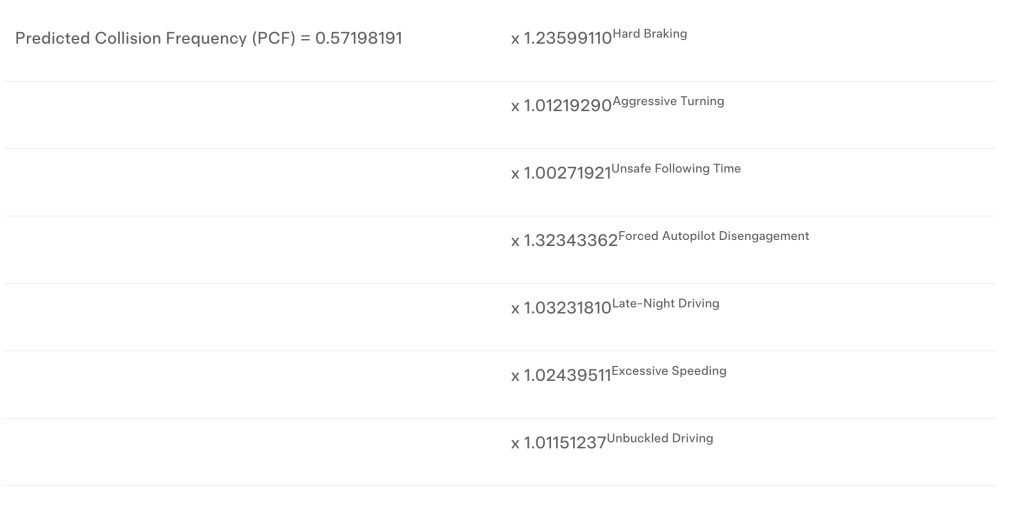Select the Excessive Speeding multiplier 1.02439511
This screenshot has height=506, width=1024.
tap(567, 376)
